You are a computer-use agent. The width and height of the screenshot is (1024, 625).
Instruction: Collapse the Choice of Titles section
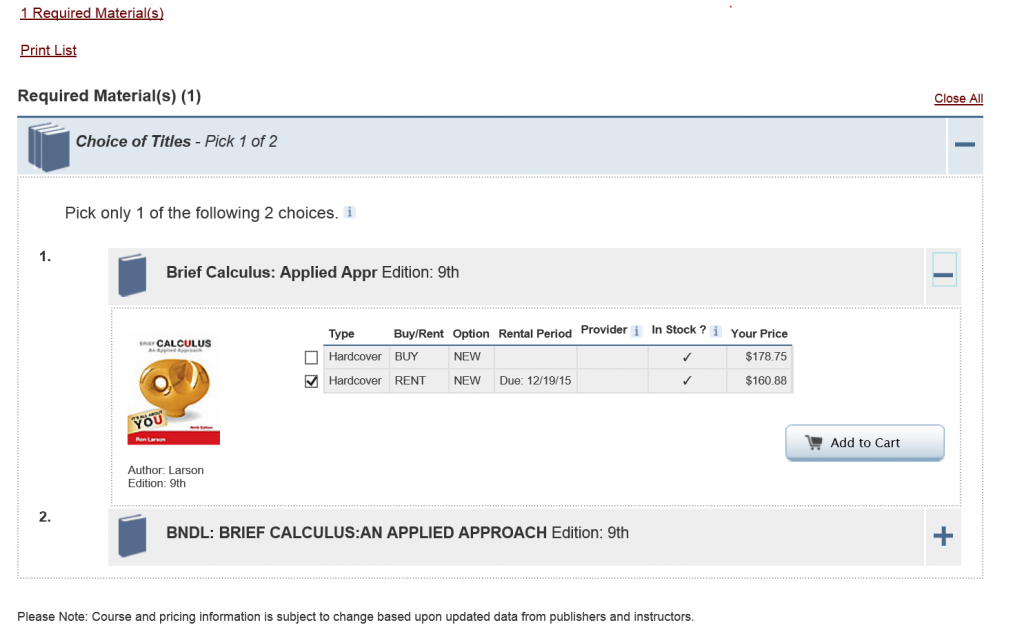coord(964,145)
